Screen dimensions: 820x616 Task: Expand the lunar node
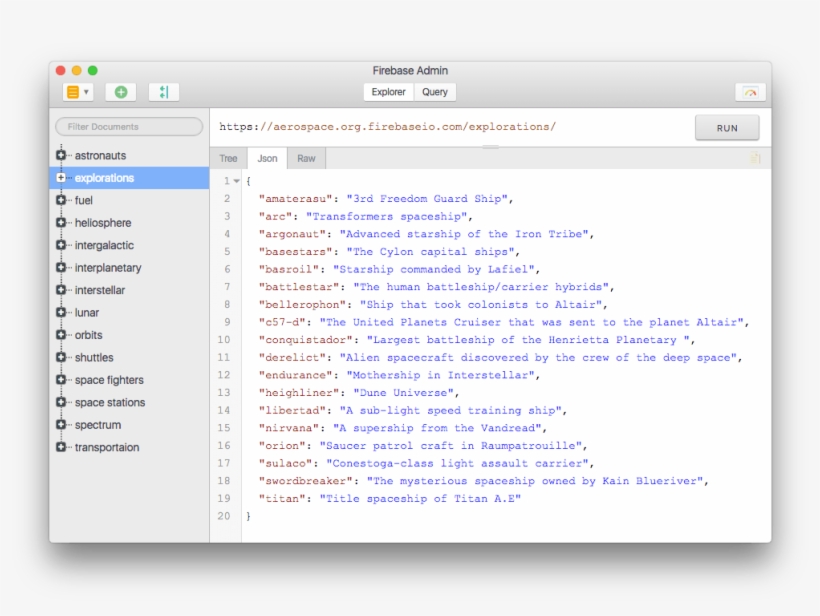pos(61,313)
